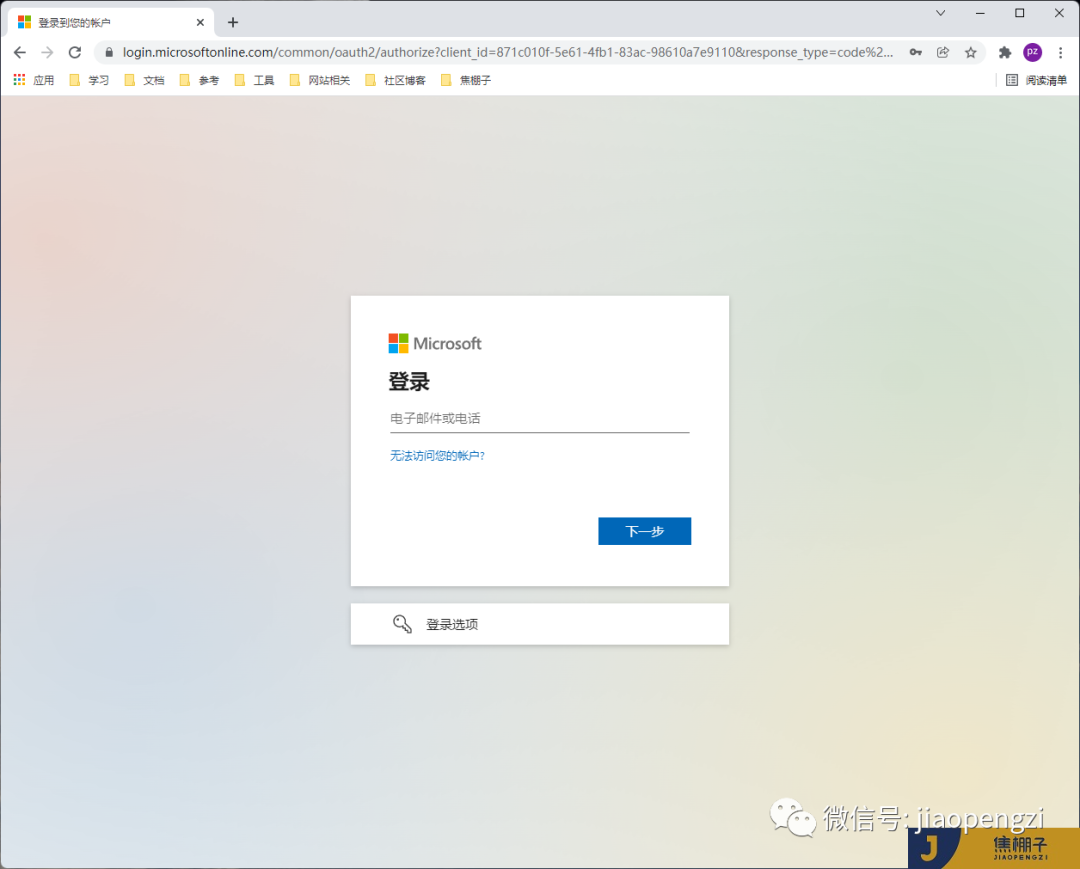This screenshot has width=1080, height=869.
Task: Open the 学习 bookmark folder
Action: click(x=90, y=80)
